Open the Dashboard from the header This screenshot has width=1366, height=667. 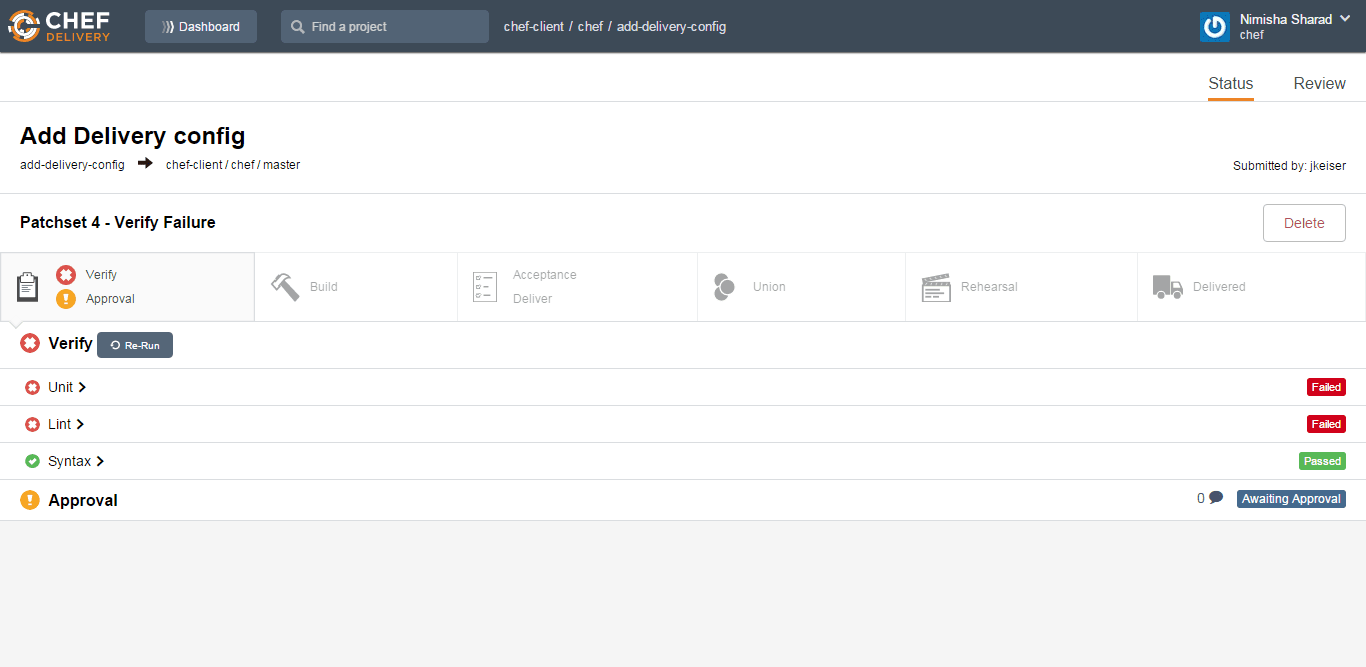tap(201, 27)
